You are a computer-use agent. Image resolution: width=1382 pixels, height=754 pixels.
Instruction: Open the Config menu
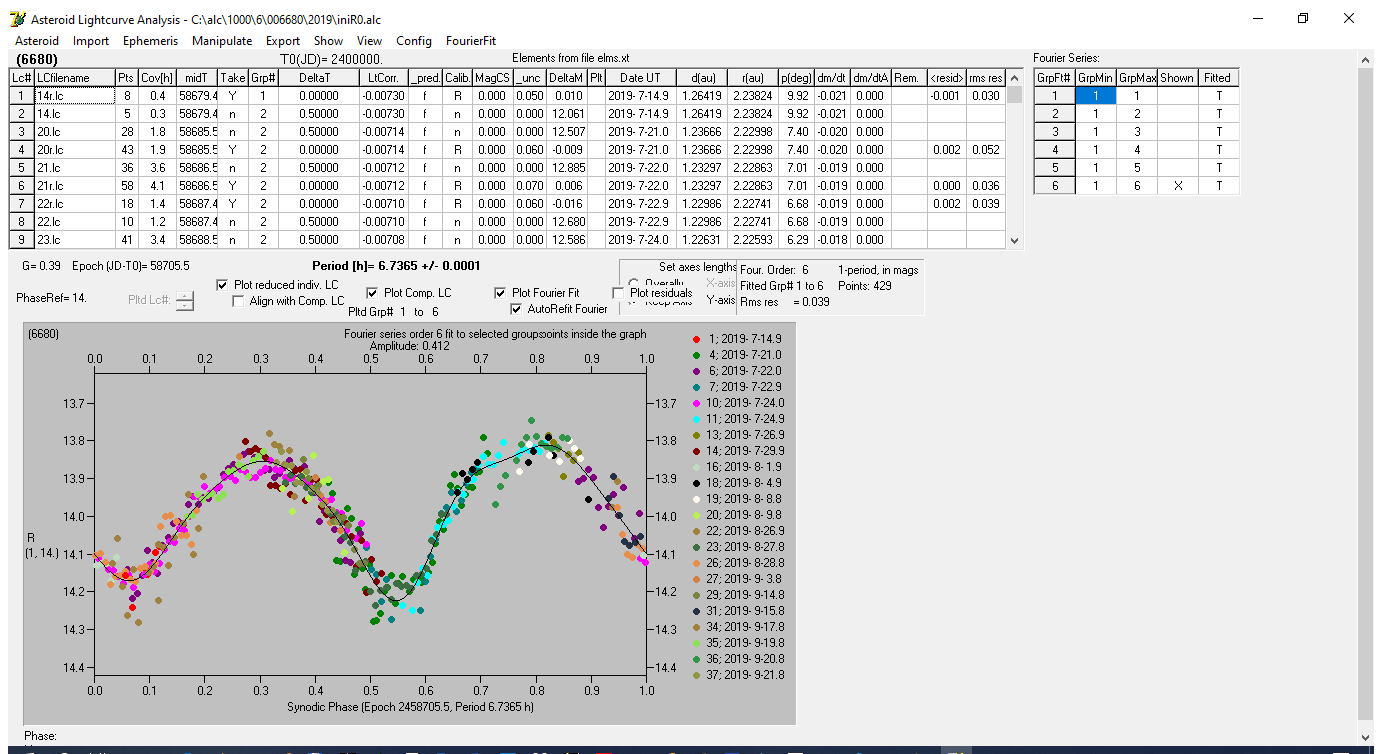tap(414, 41)
